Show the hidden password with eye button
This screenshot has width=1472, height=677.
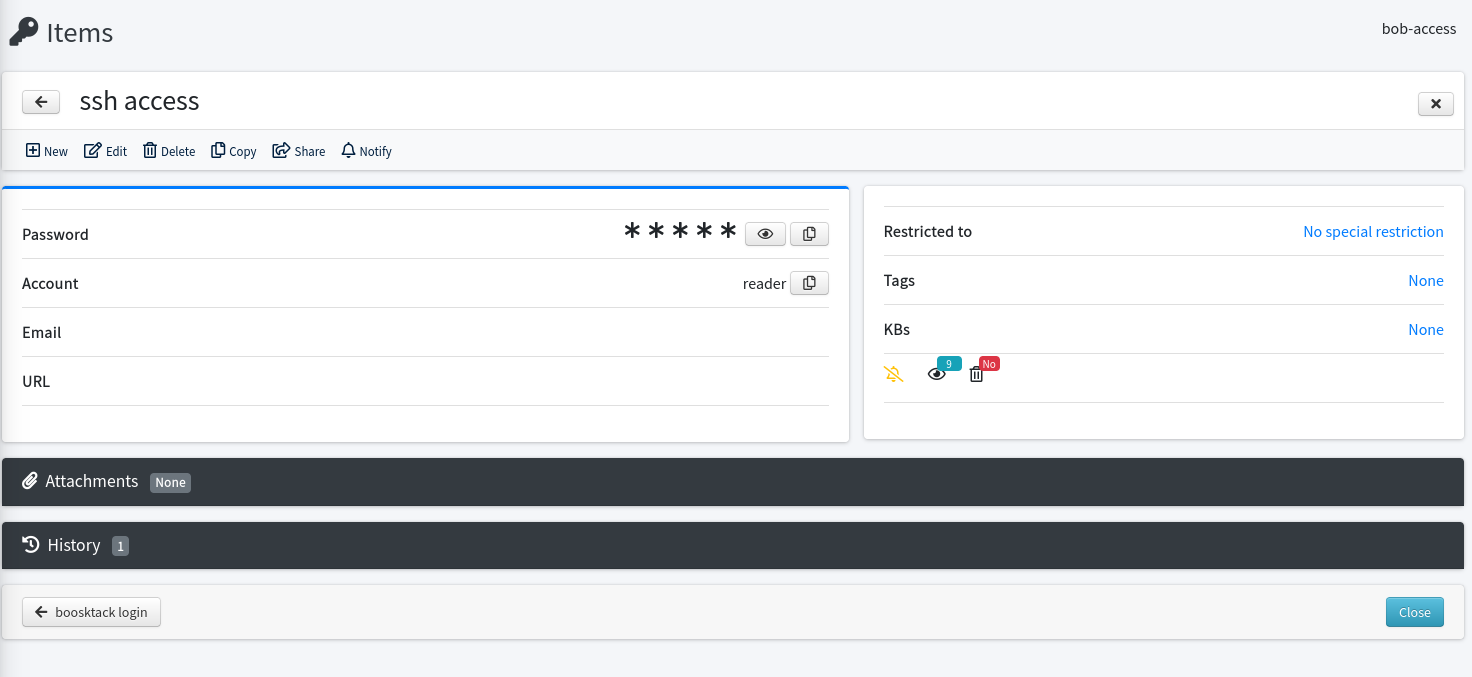click(x=765, y=234)
